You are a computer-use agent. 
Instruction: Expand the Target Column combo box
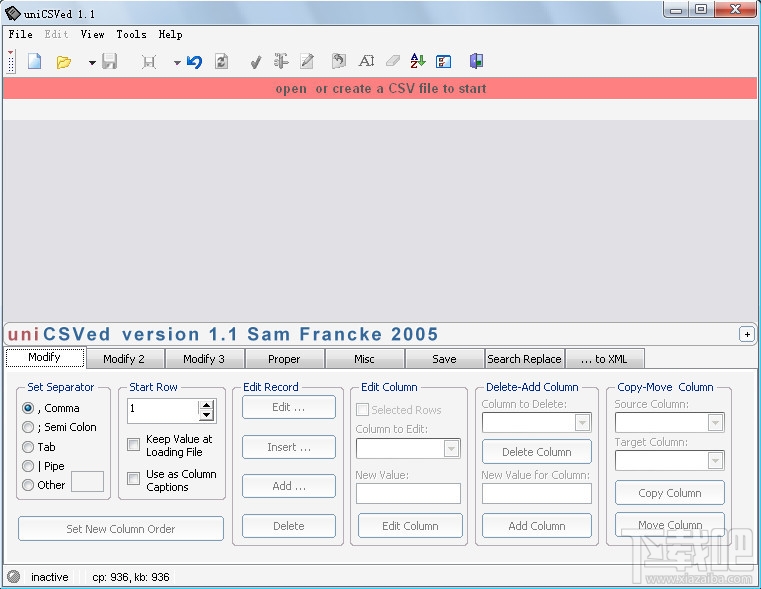pyautogui.click(x=715, y=461)
